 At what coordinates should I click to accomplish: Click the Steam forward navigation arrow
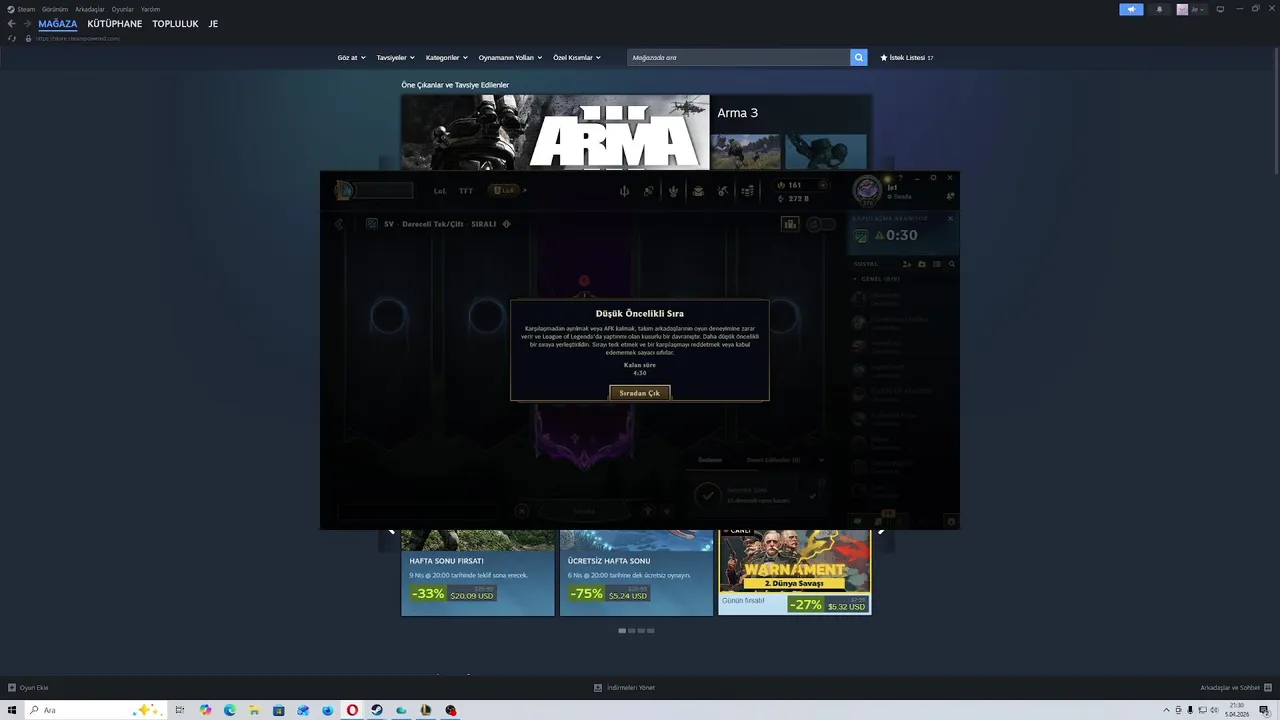coord(27,24)
